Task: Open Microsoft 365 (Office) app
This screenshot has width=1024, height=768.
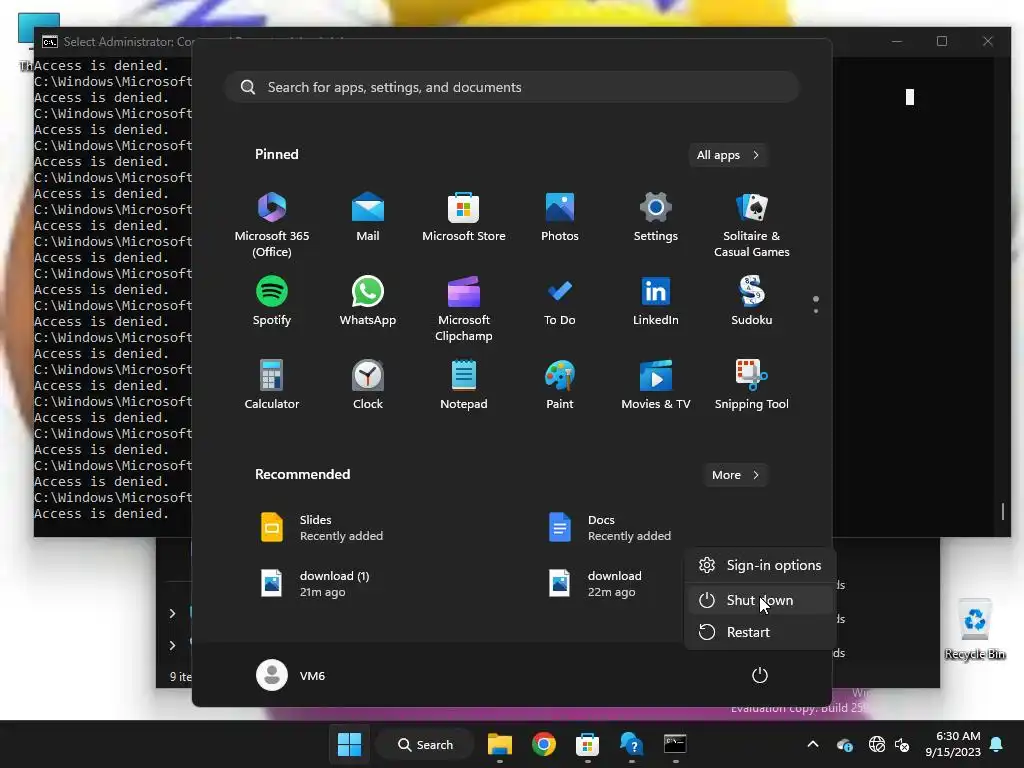Action: tap(272, 225)
